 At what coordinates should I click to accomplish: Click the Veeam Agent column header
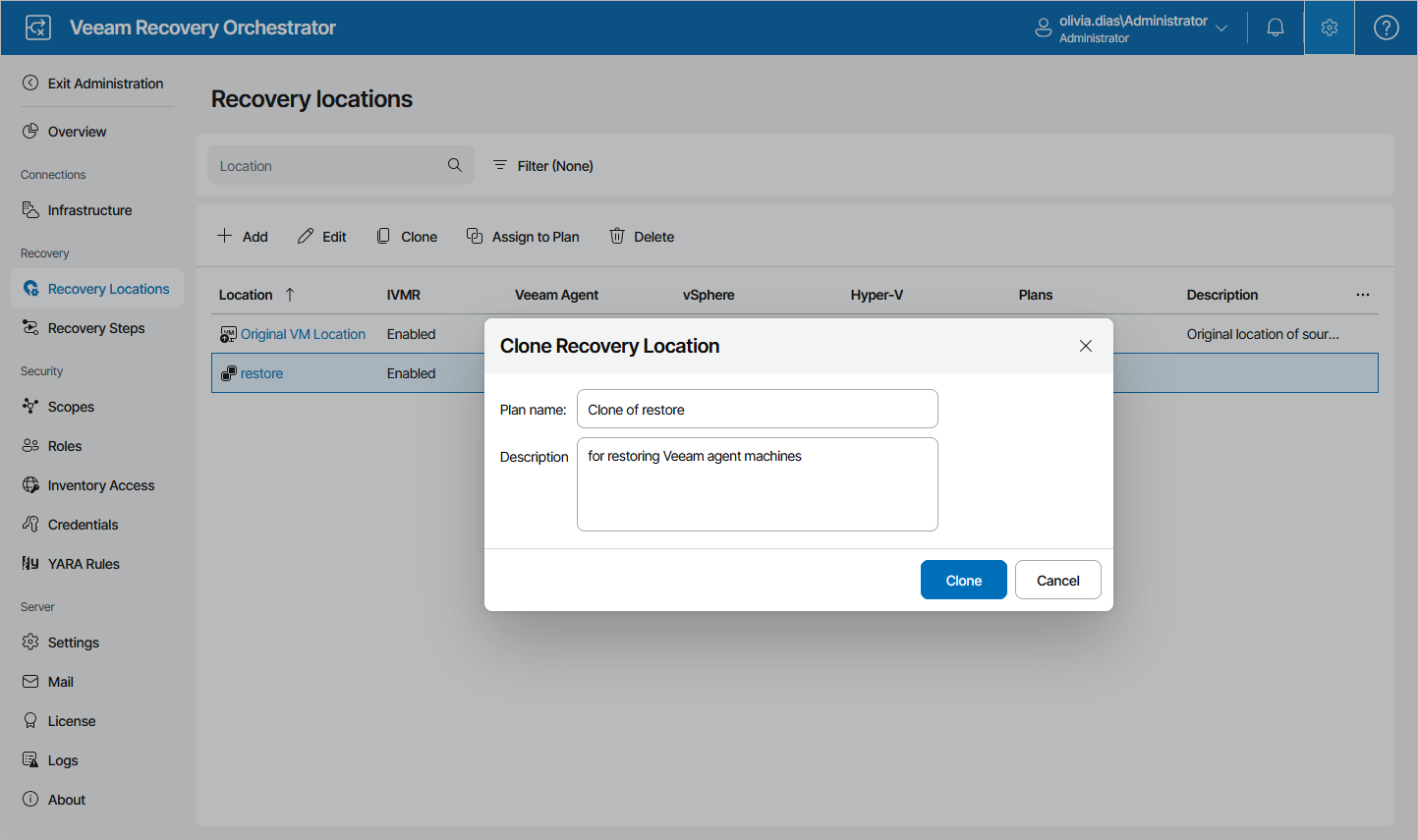click(556, 295)
